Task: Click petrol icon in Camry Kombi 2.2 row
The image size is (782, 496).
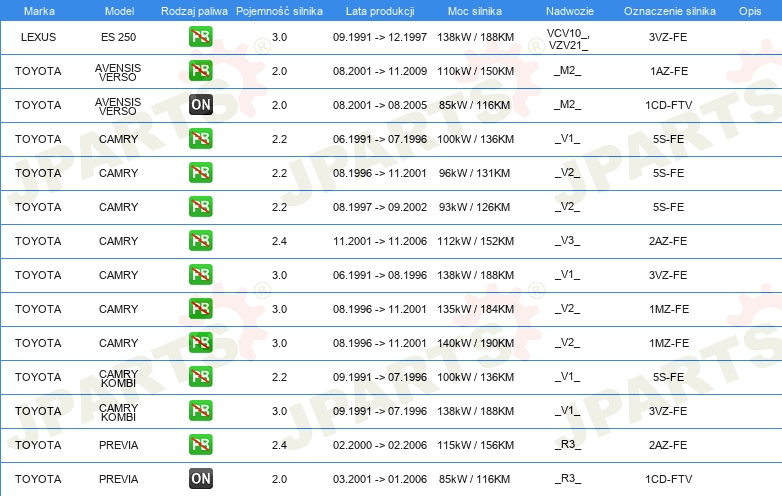Action: point(200,376)
